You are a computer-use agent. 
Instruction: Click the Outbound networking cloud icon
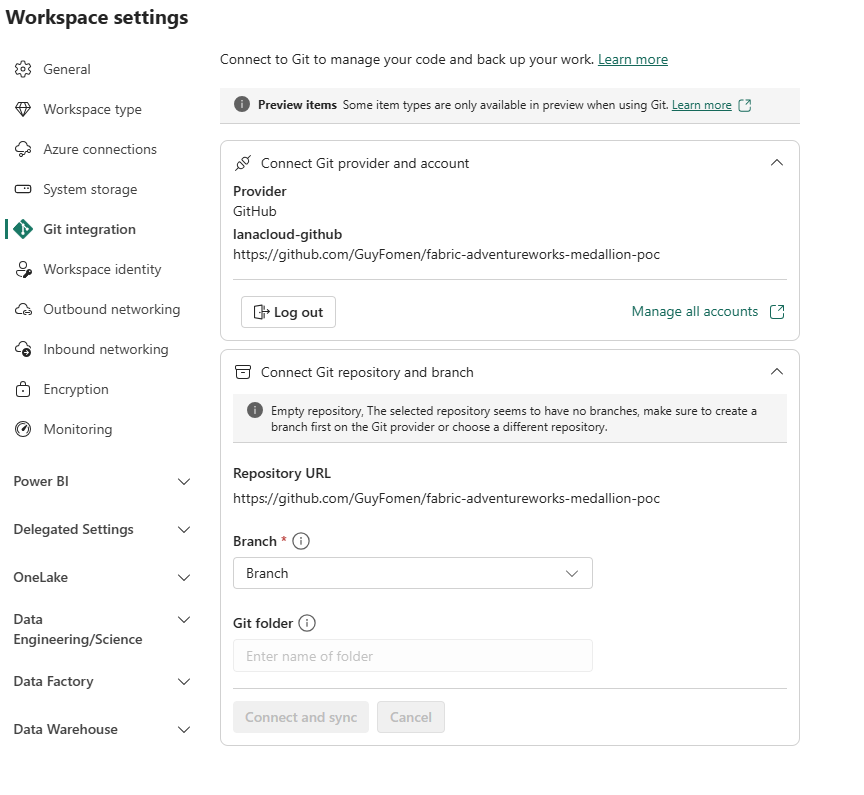point(23,309)
